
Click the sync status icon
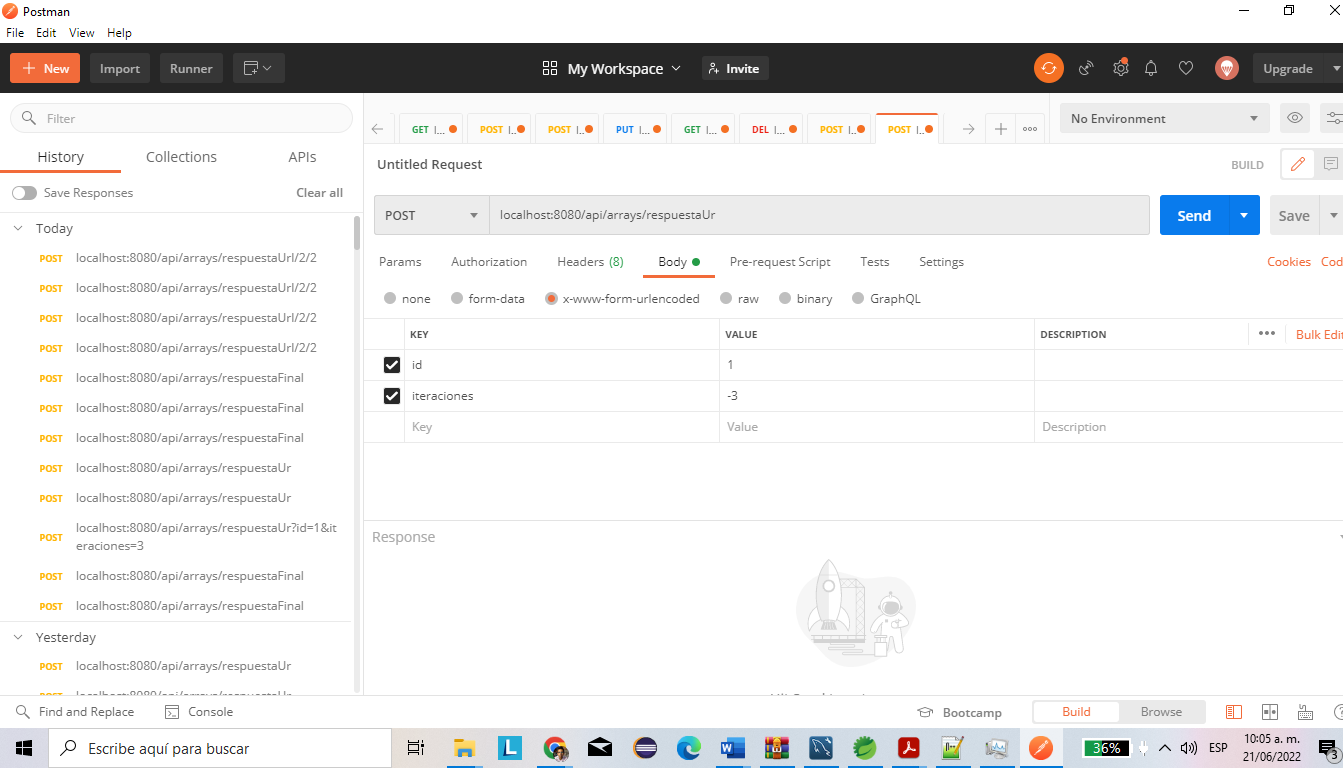[1049, 68]
